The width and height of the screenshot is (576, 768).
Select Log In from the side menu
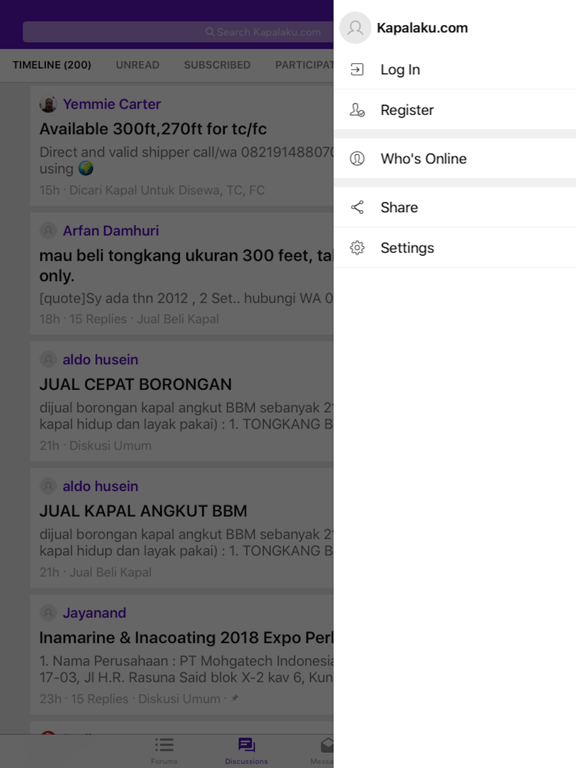tap(455, 70)
